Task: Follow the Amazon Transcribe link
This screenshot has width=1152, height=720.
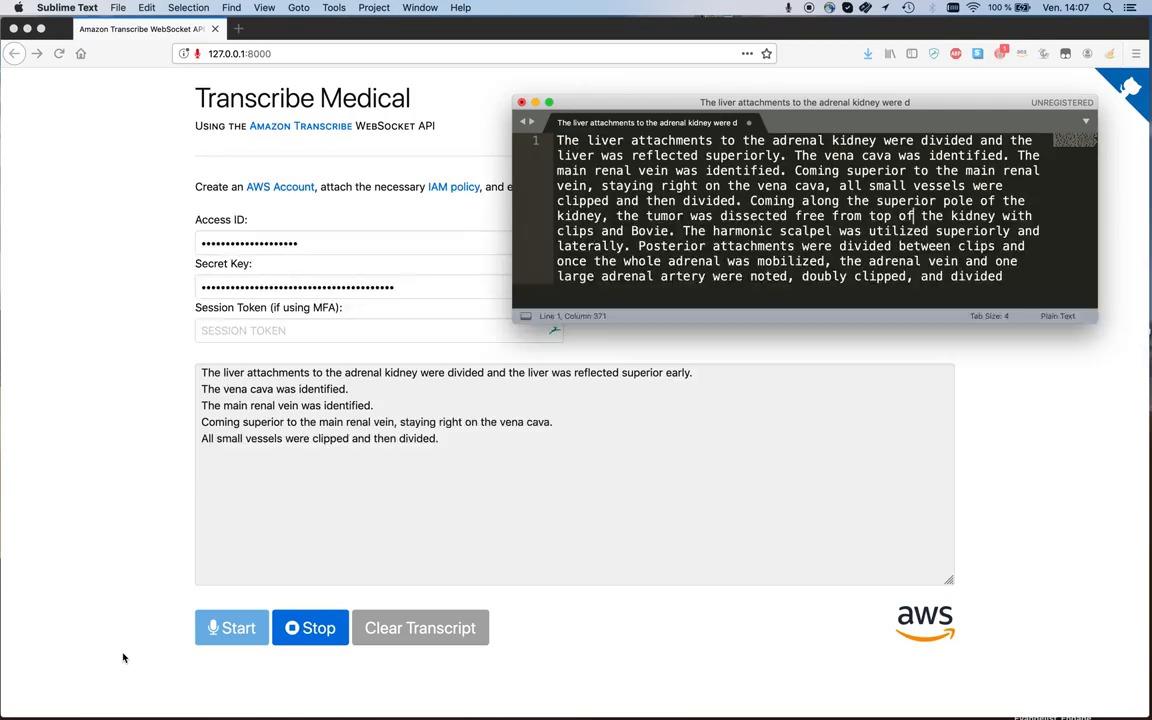Action: [x=300, y=126]
